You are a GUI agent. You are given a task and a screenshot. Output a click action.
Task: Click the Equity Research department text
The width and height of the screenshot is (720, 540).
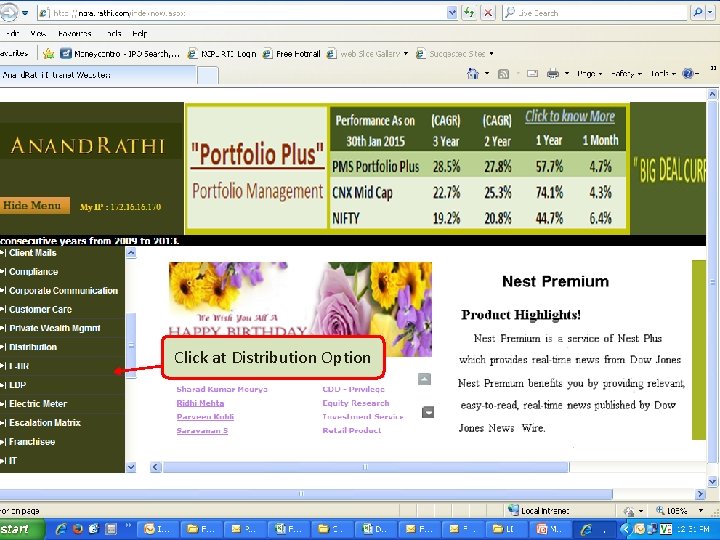356,403
